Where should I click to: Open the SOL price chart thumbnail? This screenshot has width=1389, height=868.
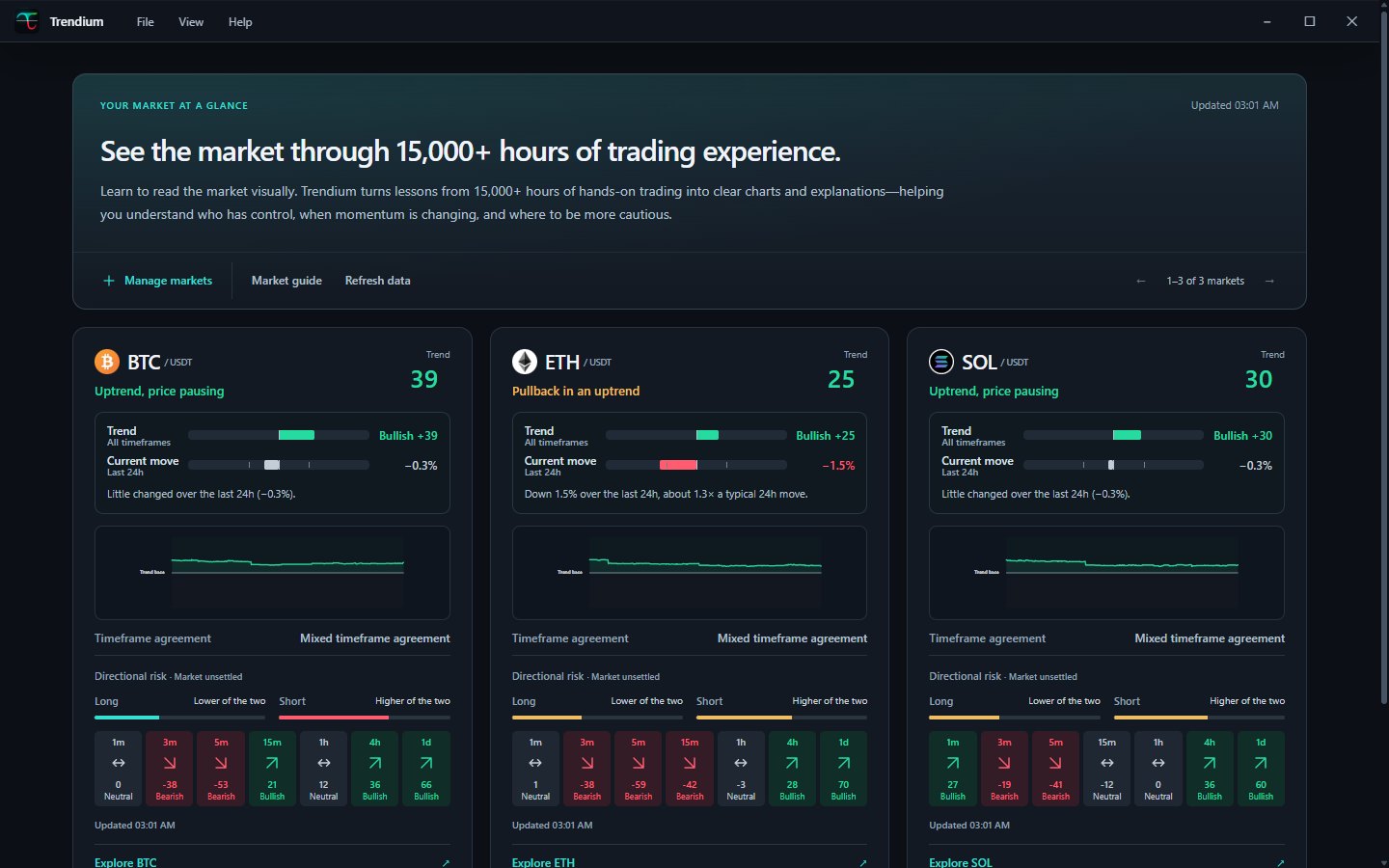1106,573
